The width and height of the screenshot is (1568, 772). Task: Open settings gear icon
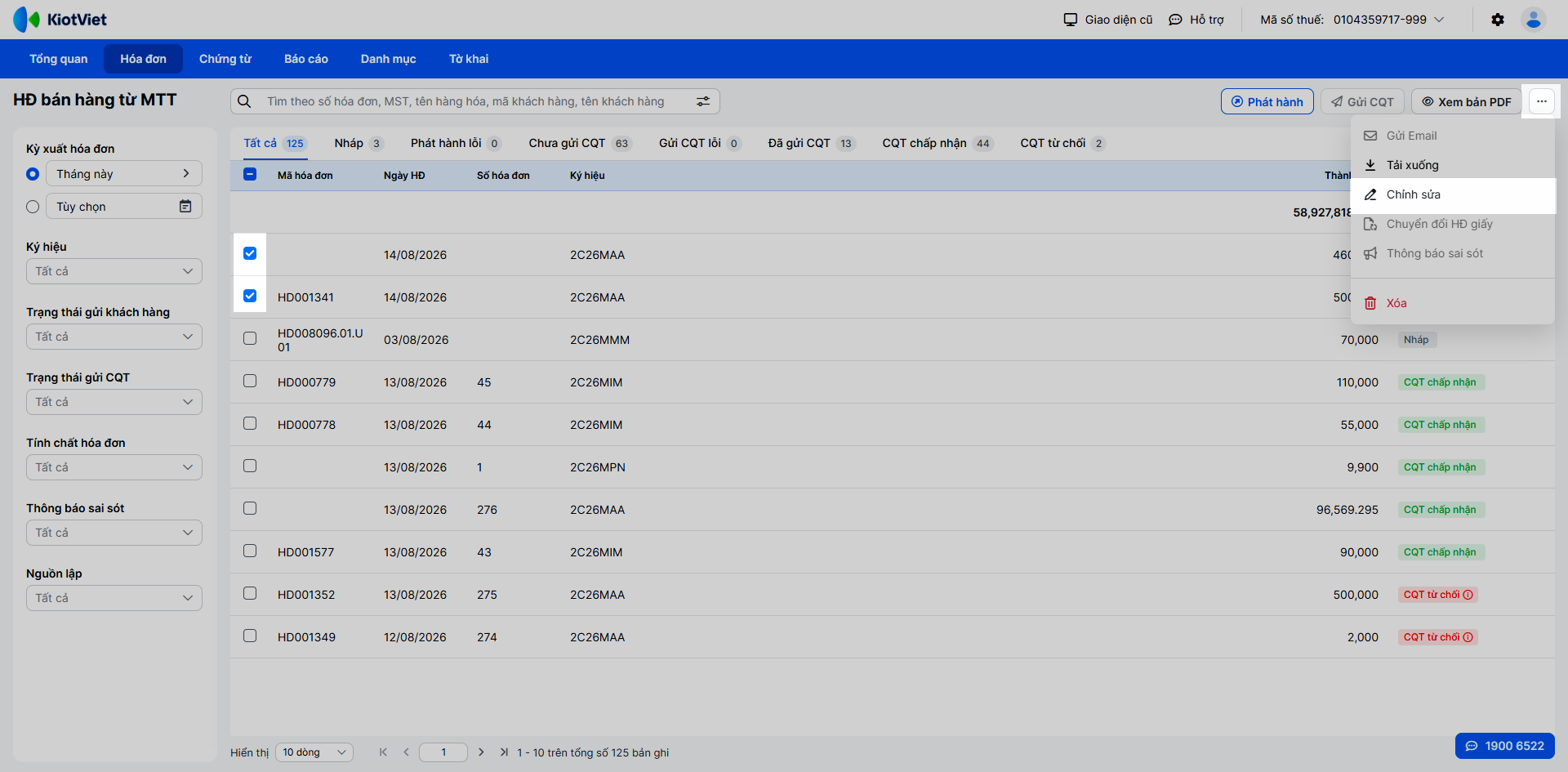click(1498, 20)
